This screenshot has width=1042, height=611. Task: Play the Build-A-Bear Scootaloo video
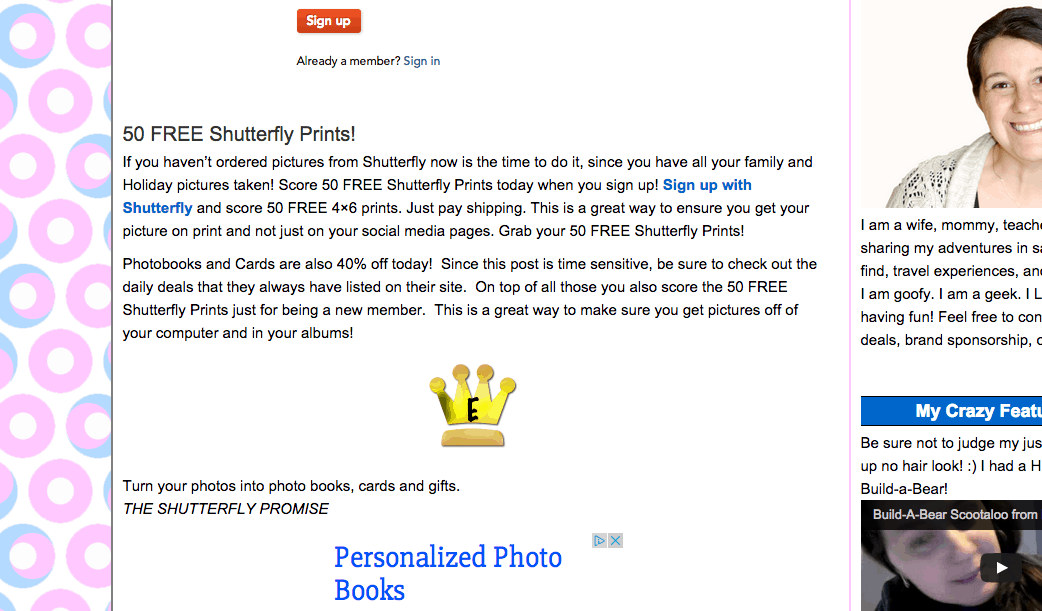coord(1001,568)
